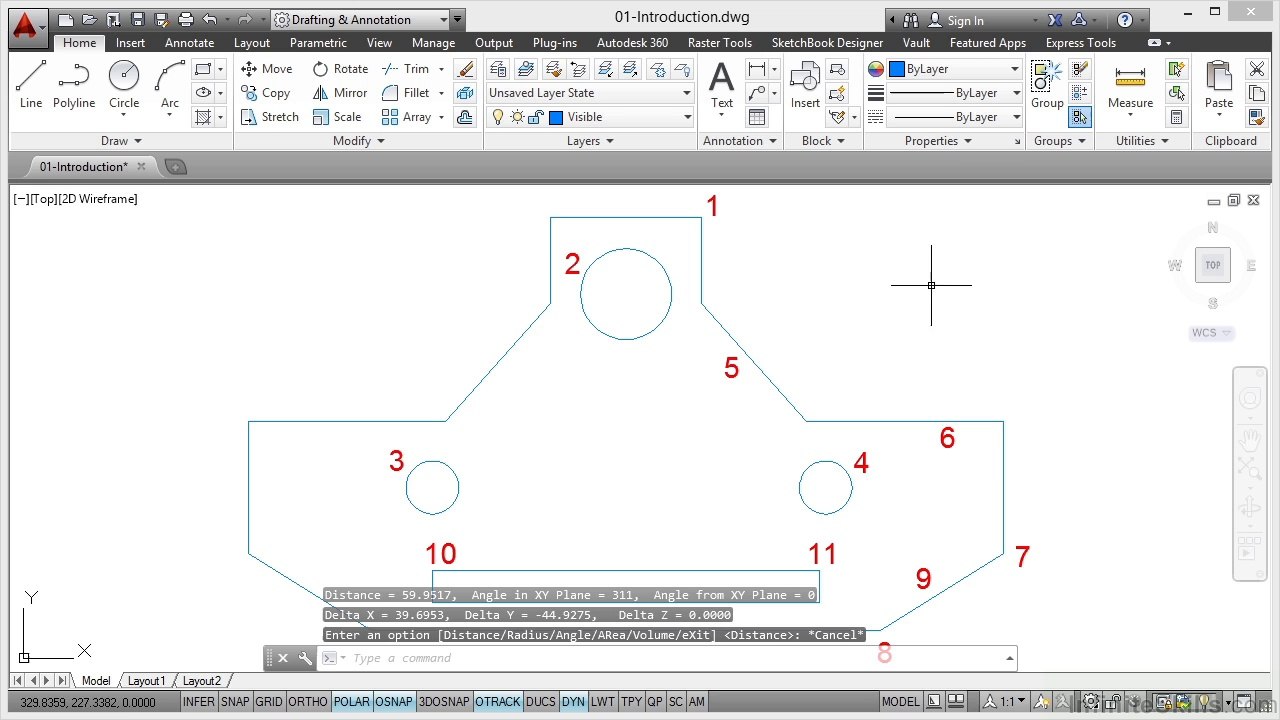The width and height of the screenshot is (1280, 720).
Task: Click the Undo arrow in quick access toolbar
Action: [209, 20]
